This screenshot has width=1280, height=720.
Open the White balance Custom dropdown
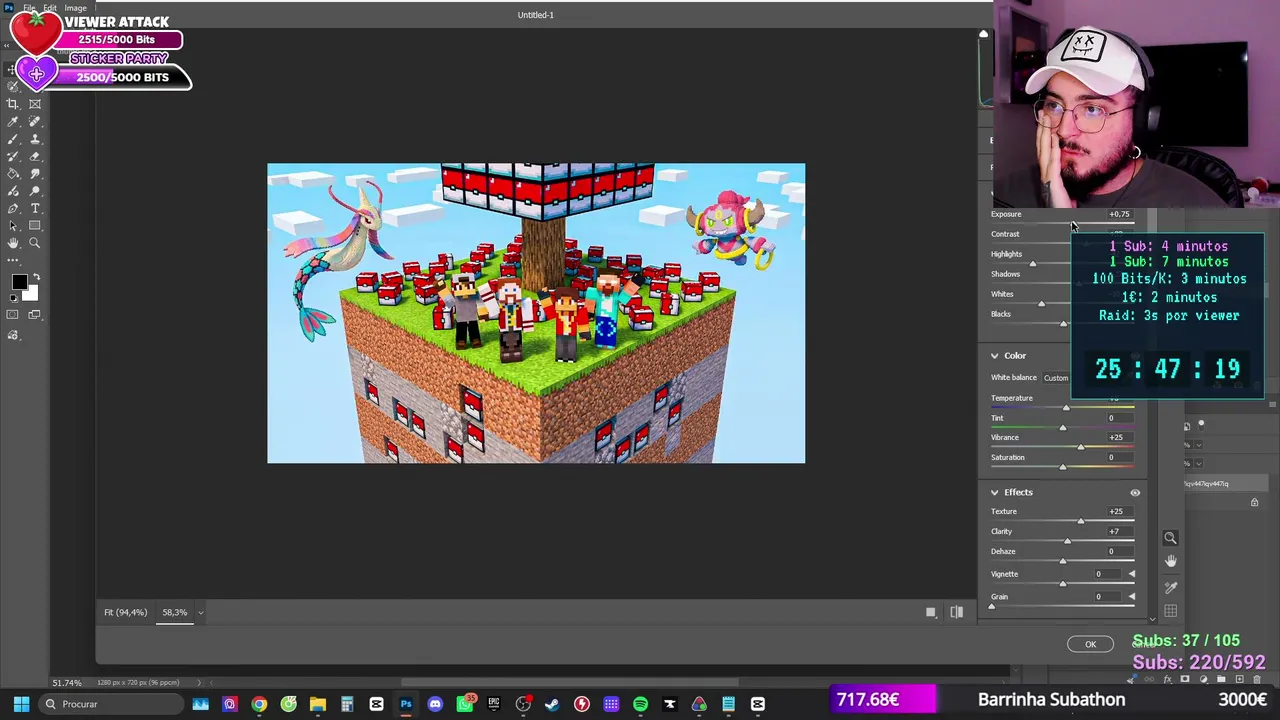point(1056,378)
